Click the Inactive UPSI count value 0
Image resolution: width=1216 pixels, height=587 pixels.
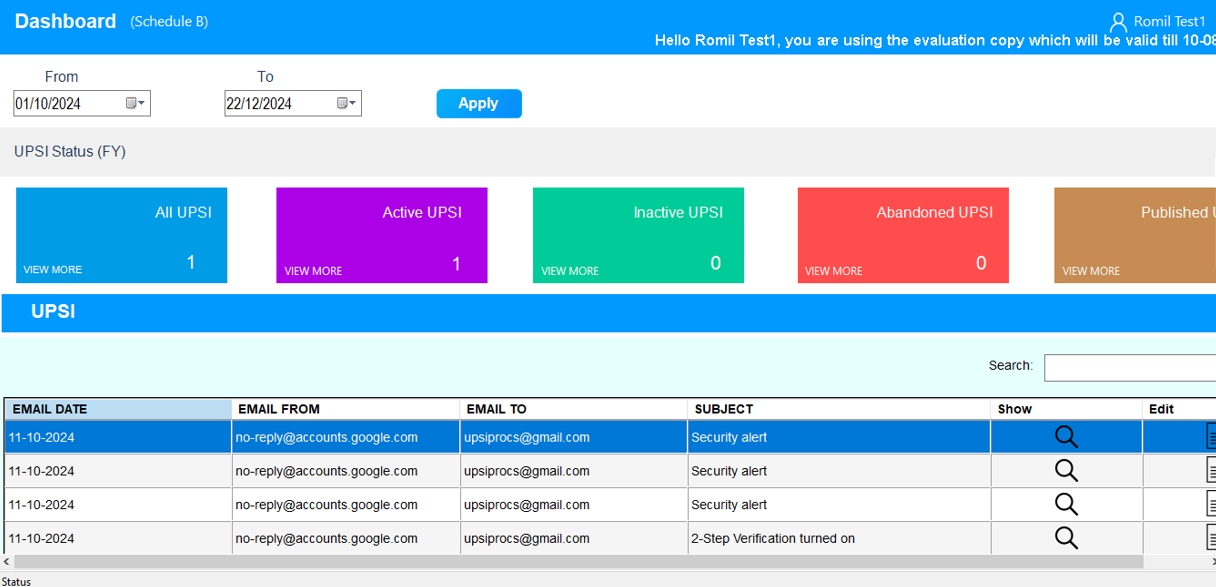click(x=715, y=263)
